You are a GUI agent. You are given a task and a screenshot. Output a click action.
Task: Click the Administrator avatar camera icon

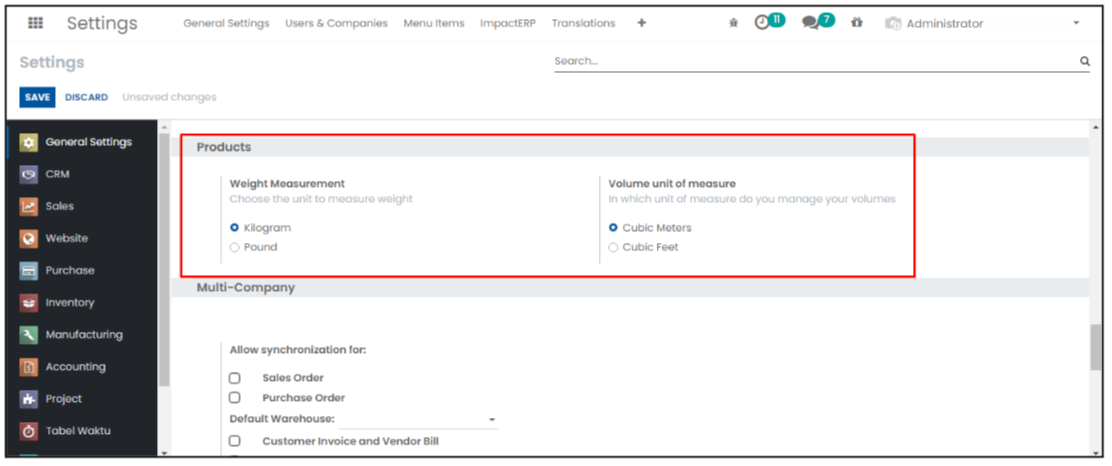coord(893,23)
